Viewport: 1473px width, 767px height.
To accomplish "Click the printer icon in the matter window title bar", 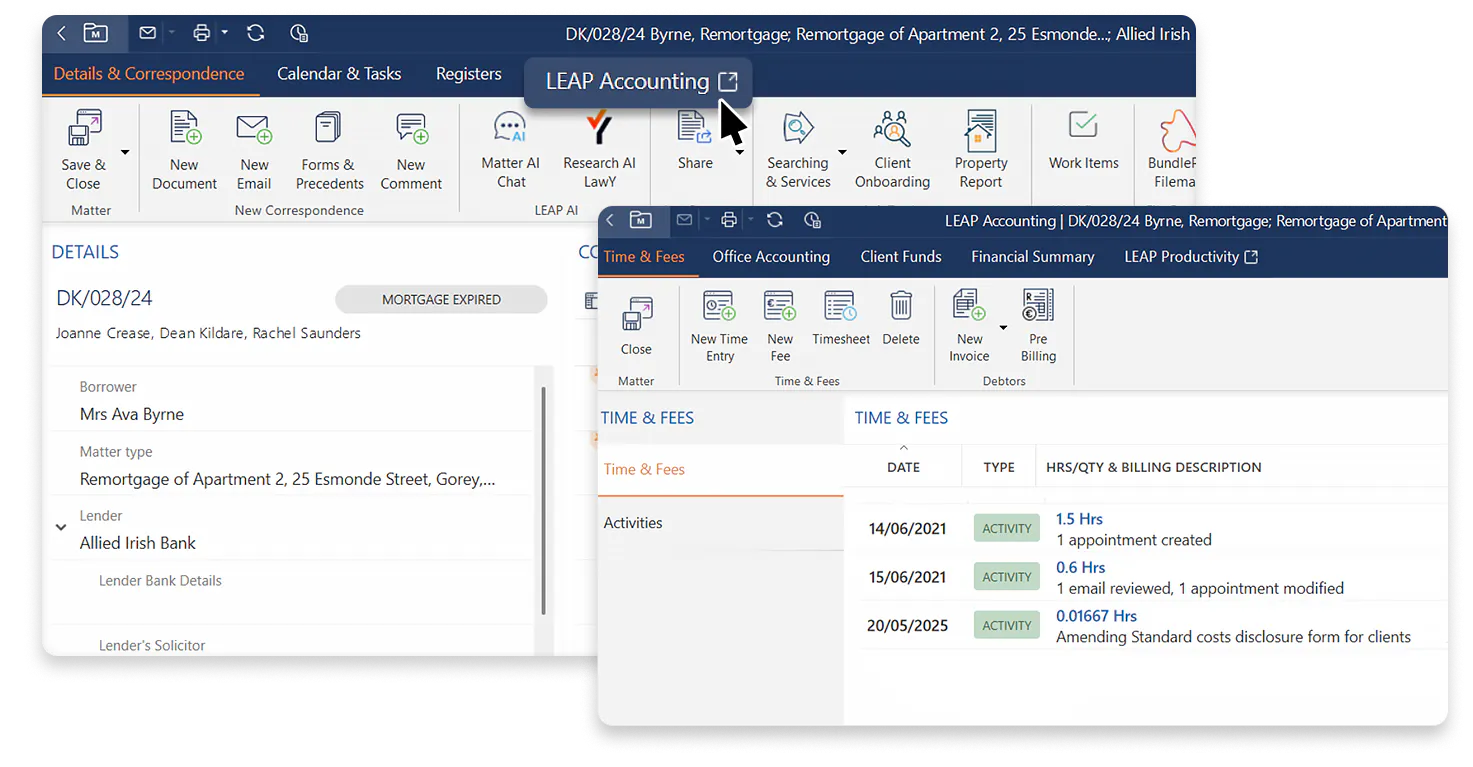I will (x=201, y=33).
